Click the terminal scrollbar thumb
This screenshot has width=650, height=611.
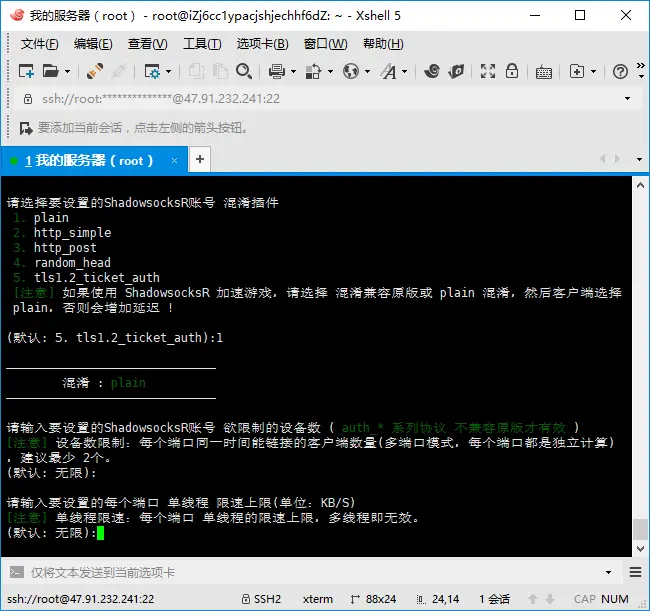[640, 529]
